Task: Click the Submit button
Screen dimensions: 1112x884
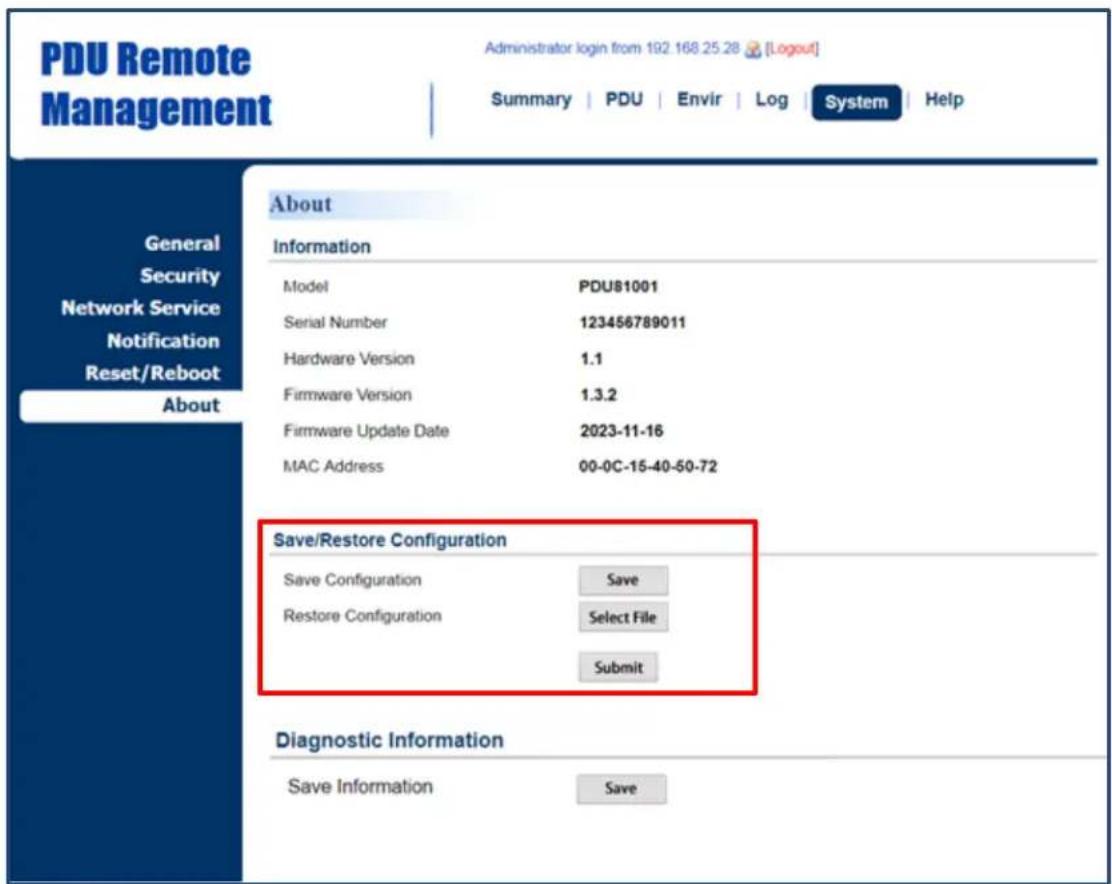Action: (x=618, y=667)
